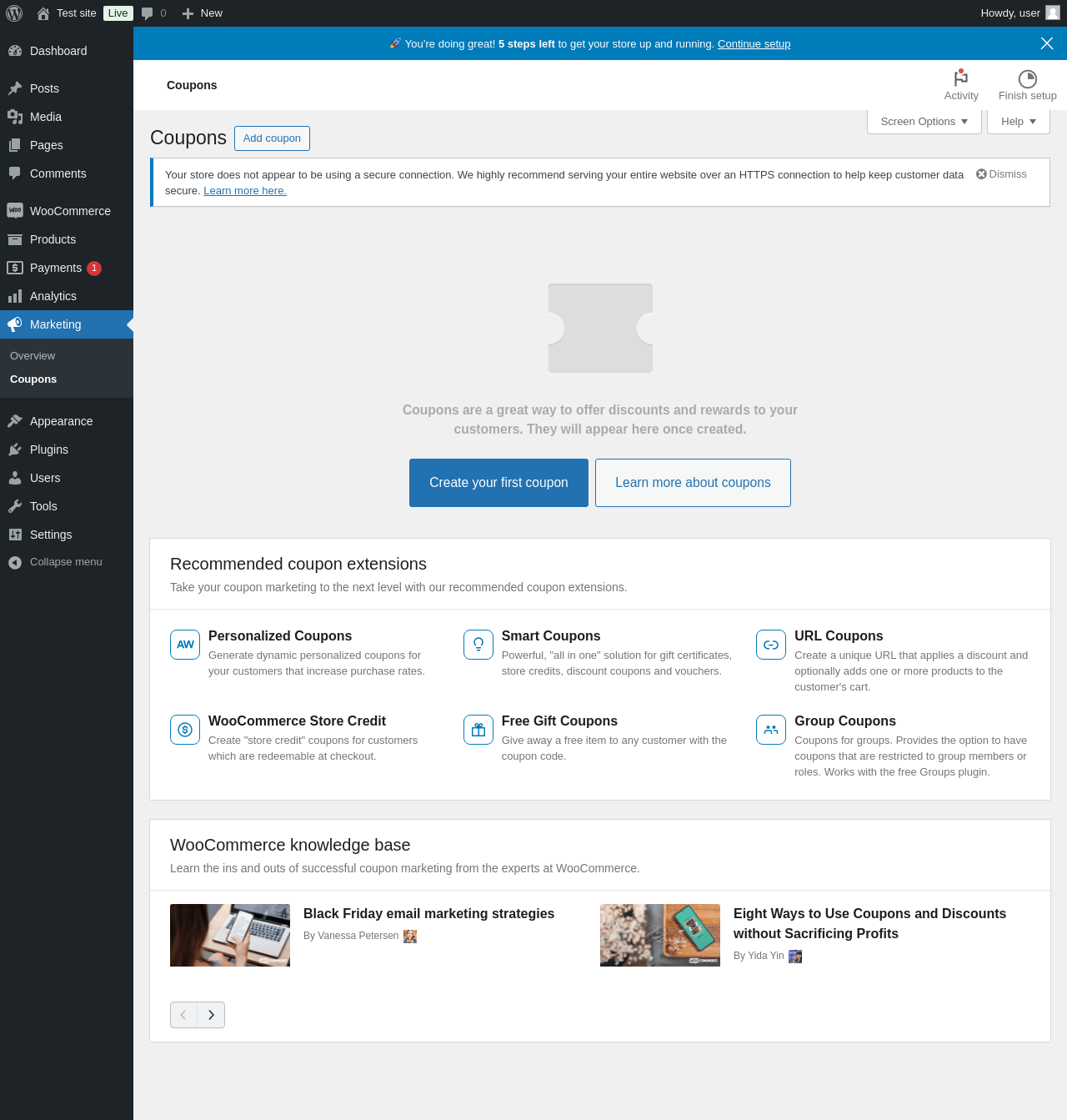The width and height of the screenshot is (1067, 1120).
Task: Click the Tools wrench icon
Action: (x=15, y=506)
